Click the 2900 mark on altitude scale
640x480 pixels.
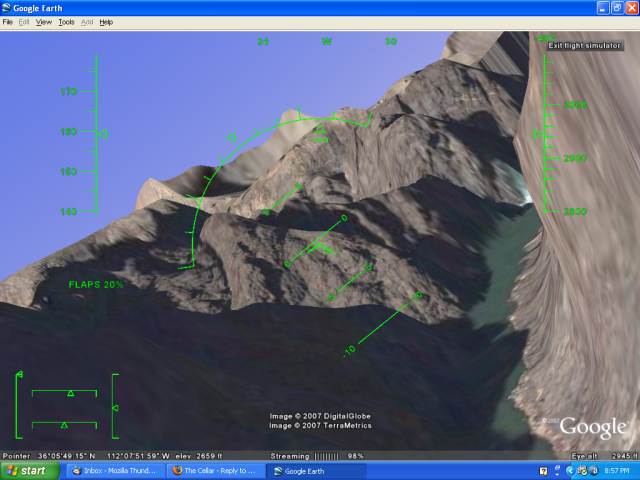(x=575, y=158)
